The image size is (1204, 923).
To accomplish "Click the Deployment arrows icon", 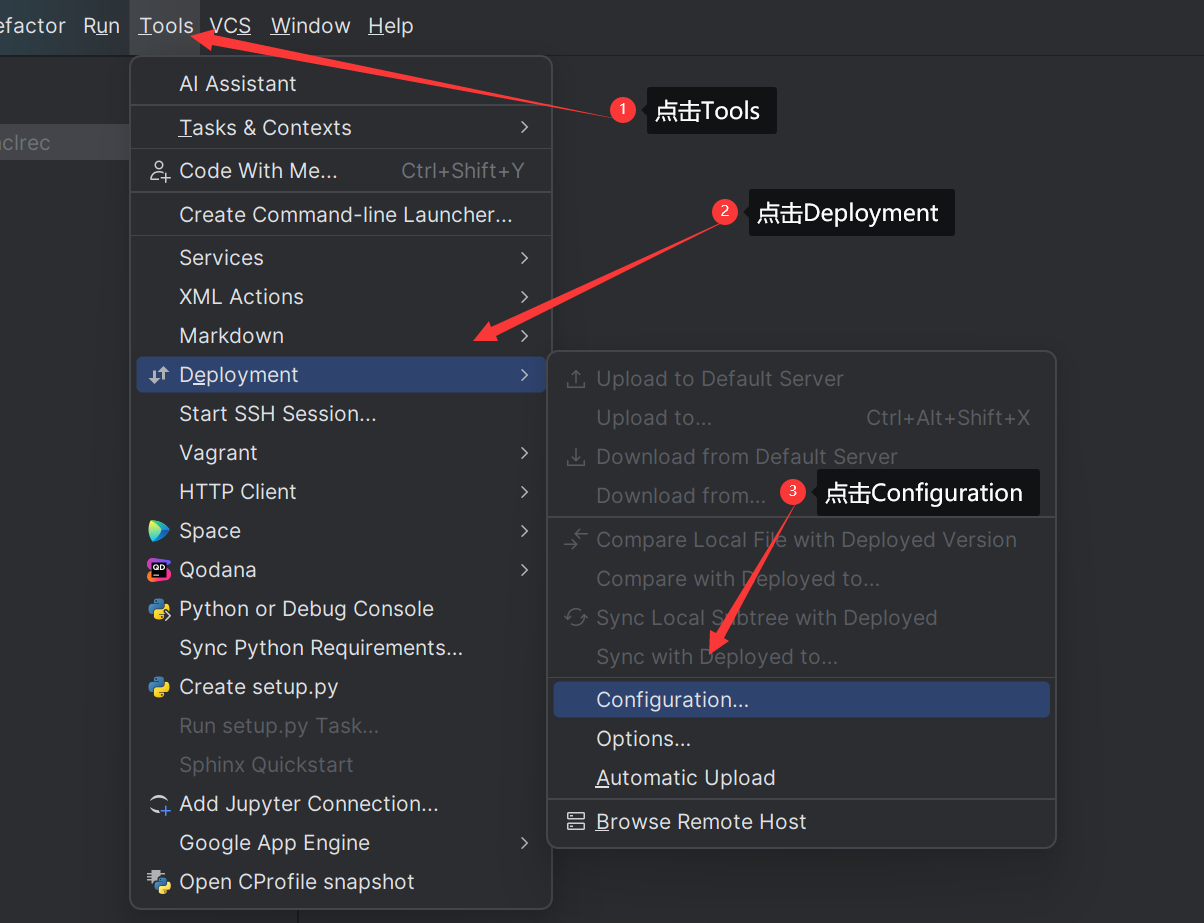I will pos(159,375).
